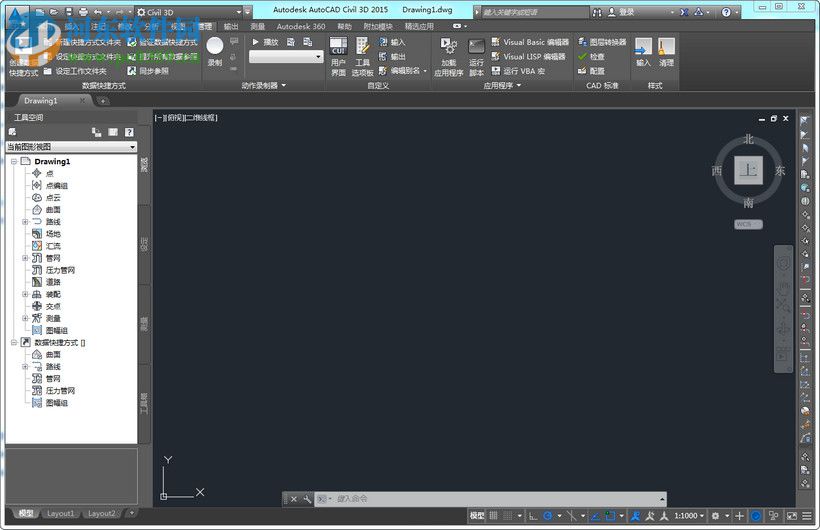Open the CUI user interface editor
The image size is (820, 530).
[x=338, y=57]
